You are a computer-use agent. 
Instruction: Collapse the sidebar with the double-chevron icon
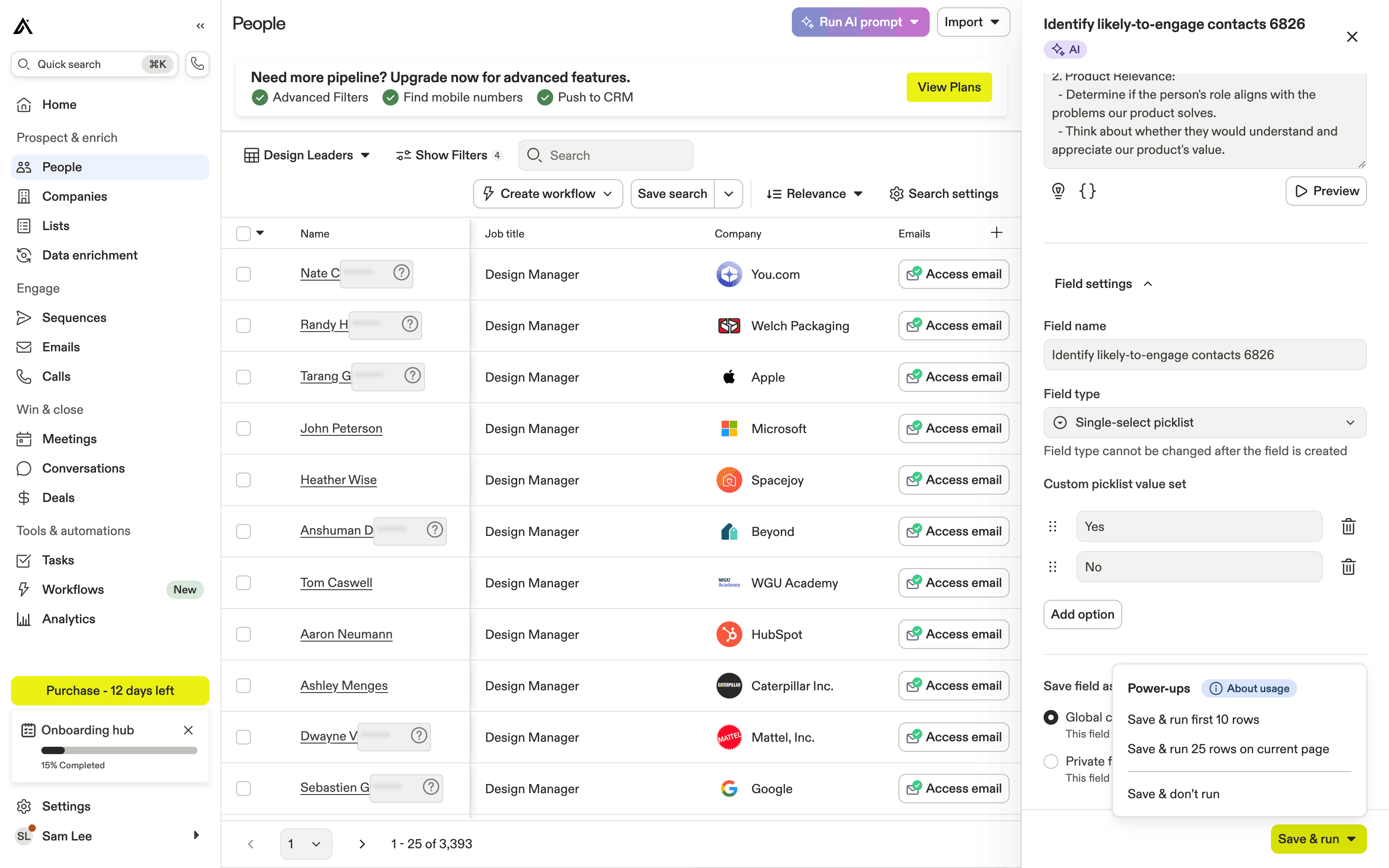coord(200,26)
